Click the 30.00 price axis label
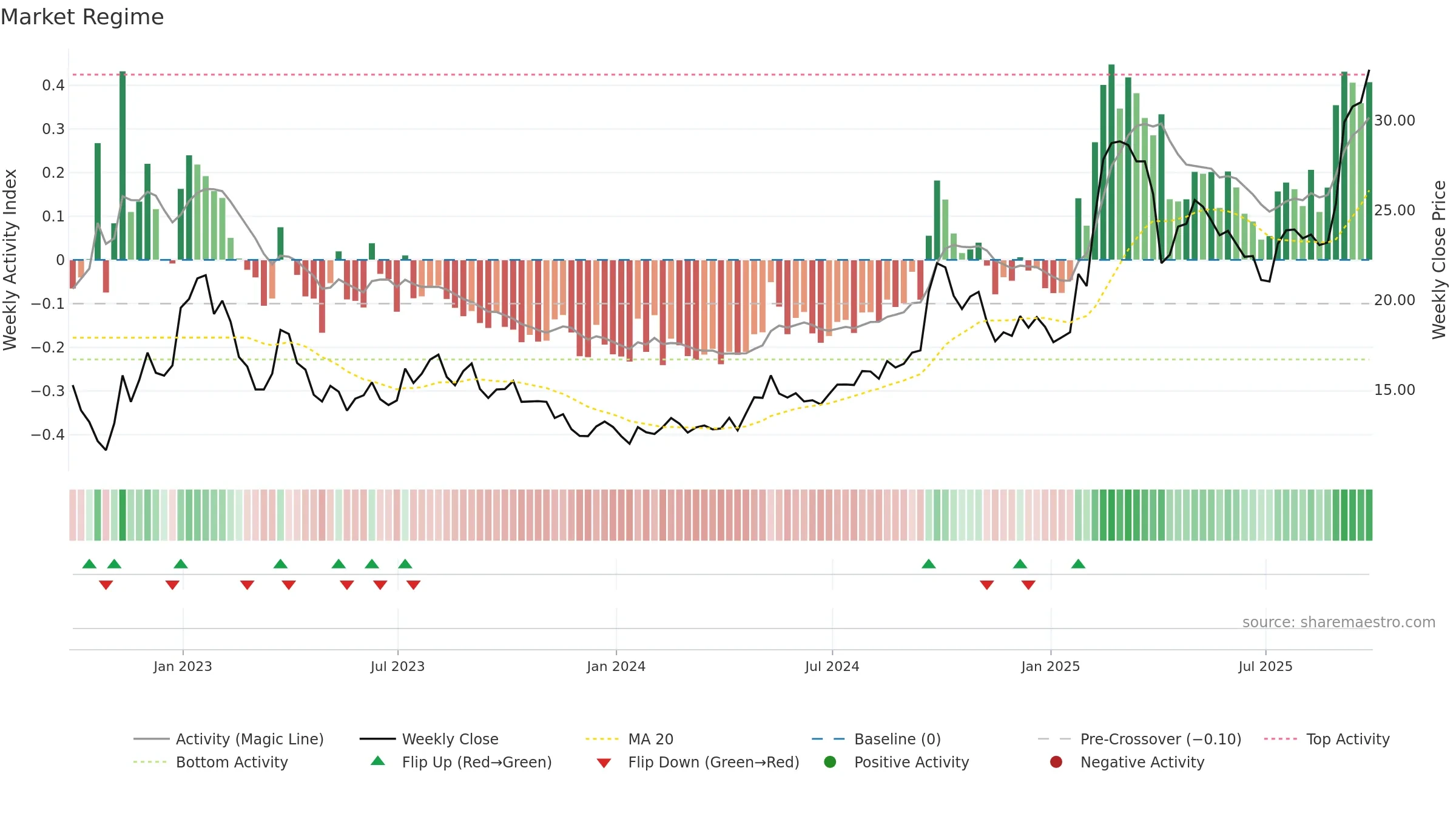 pyautogui.click(x=1394, y=121)
